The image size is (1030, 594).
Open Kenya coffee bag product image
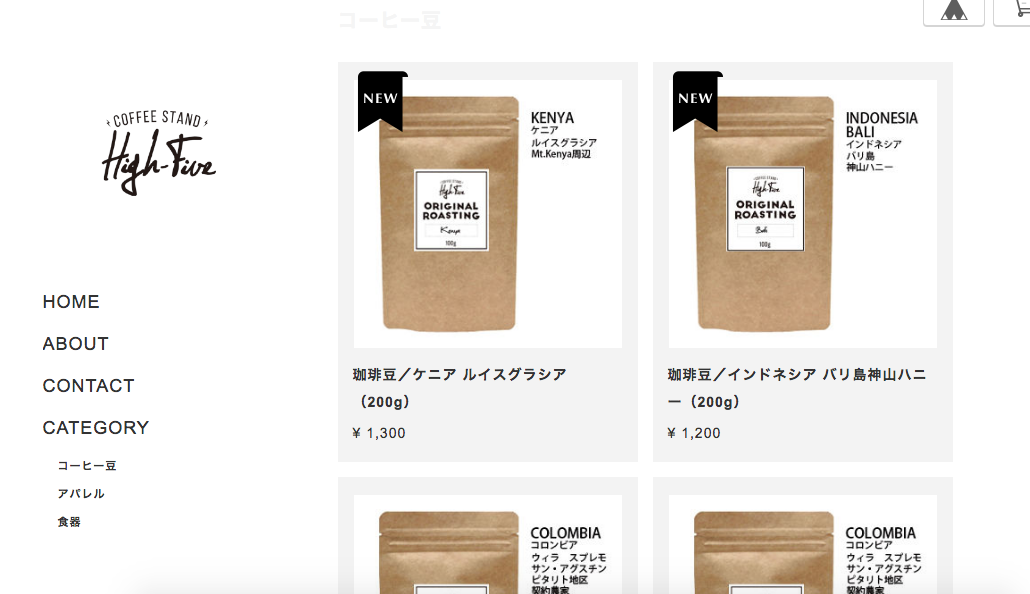[x=488, y=214]
